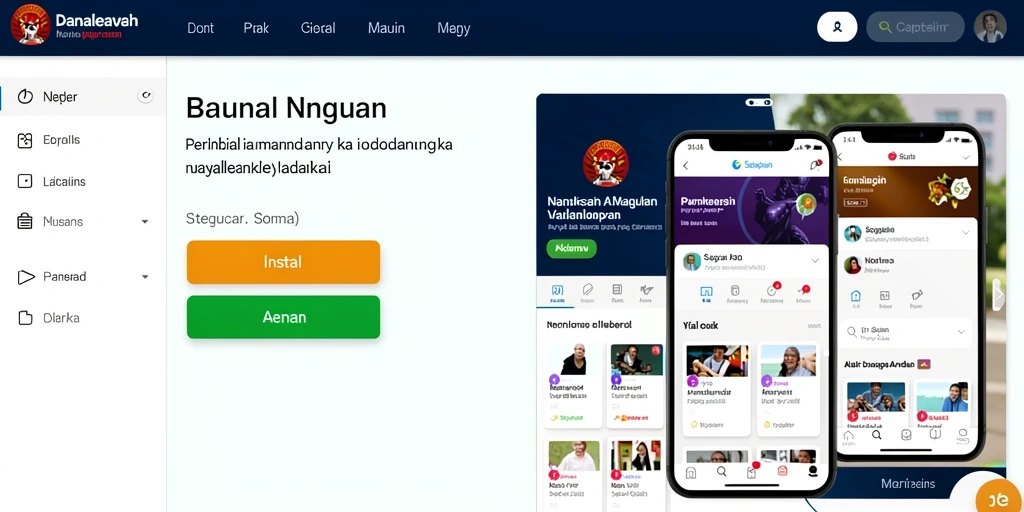Open the Prak navigation item

click(256, 28)
